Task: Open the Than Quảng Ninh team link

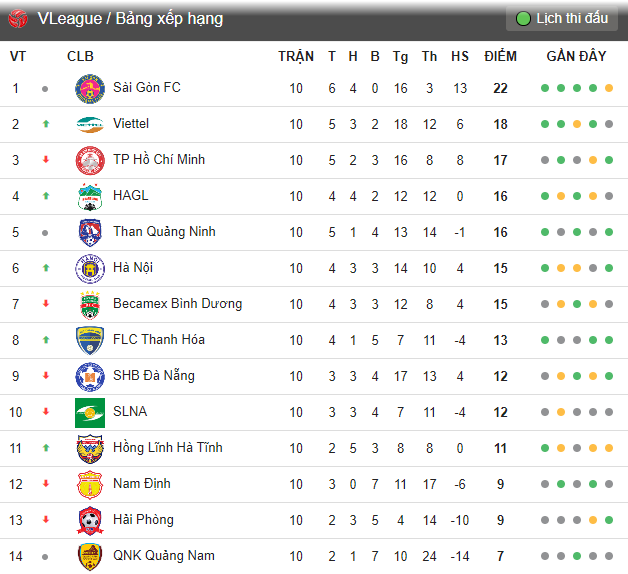Action: click(x=164, y=232)
